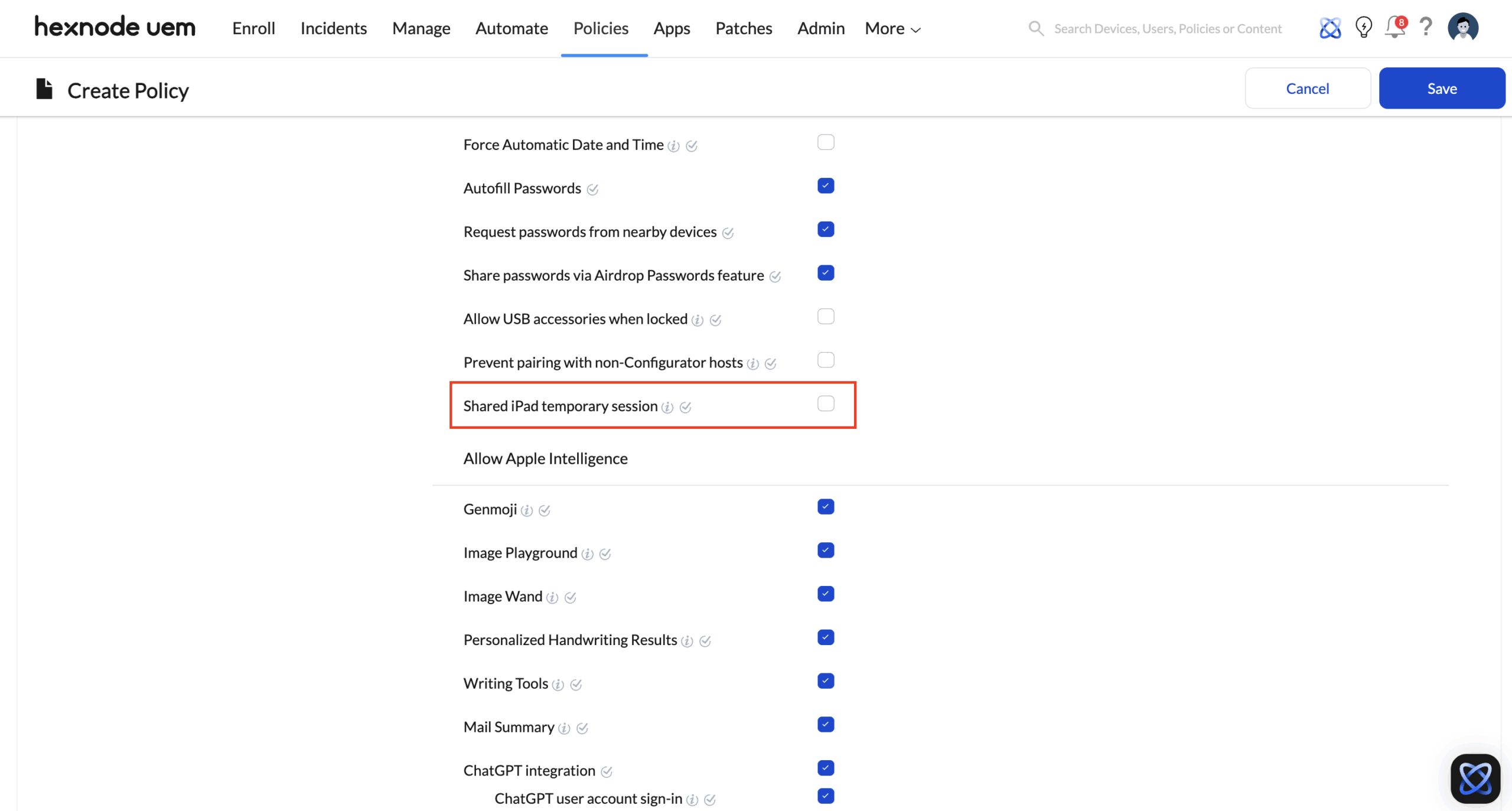Open the notifications bell icon
The image size is (1512, 811).
[x=1394, y=28]
